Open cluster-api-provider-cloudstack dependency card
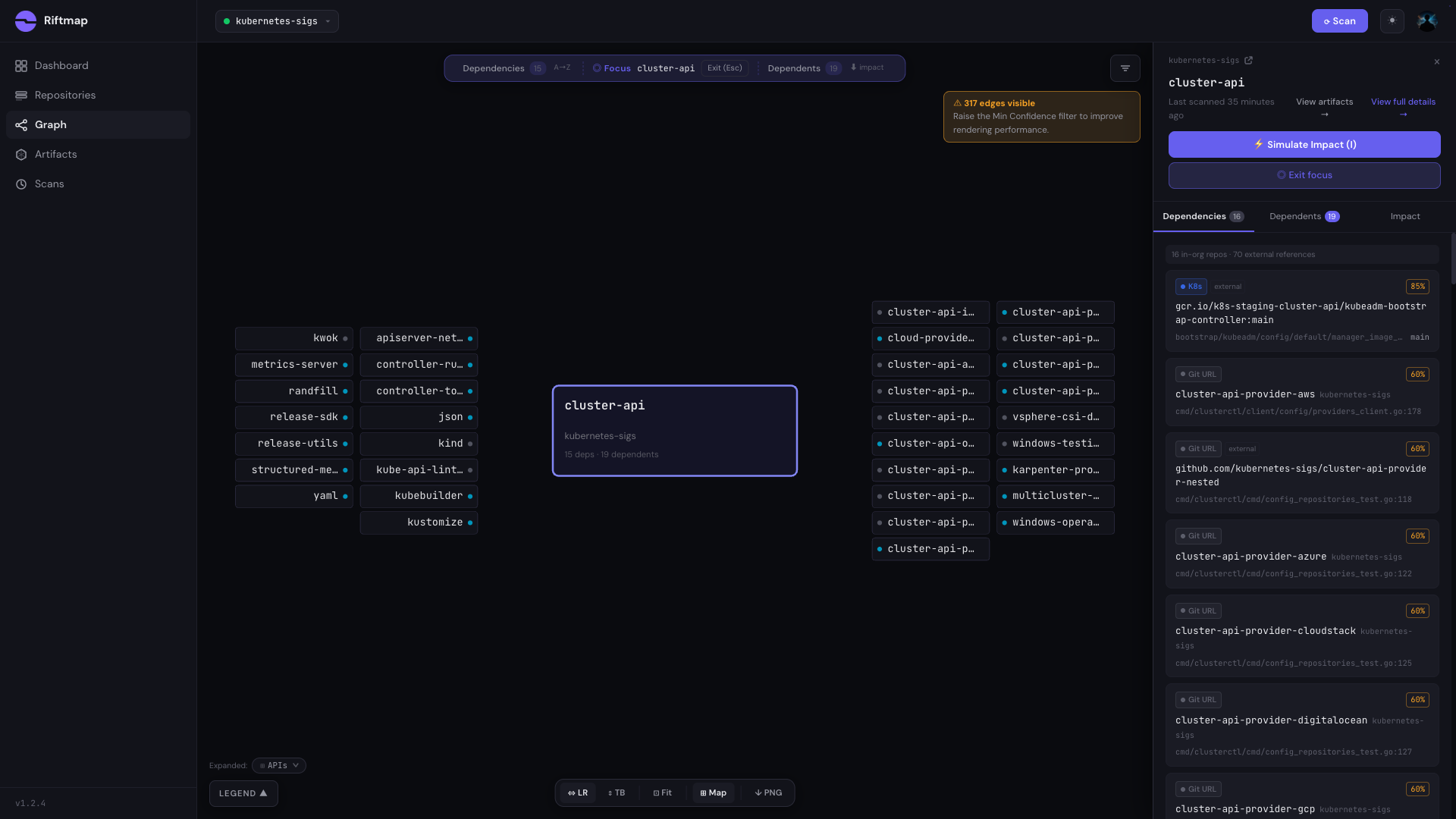Image resolution: width=1456 pixels, height=819 pixels. [1302, 636]
